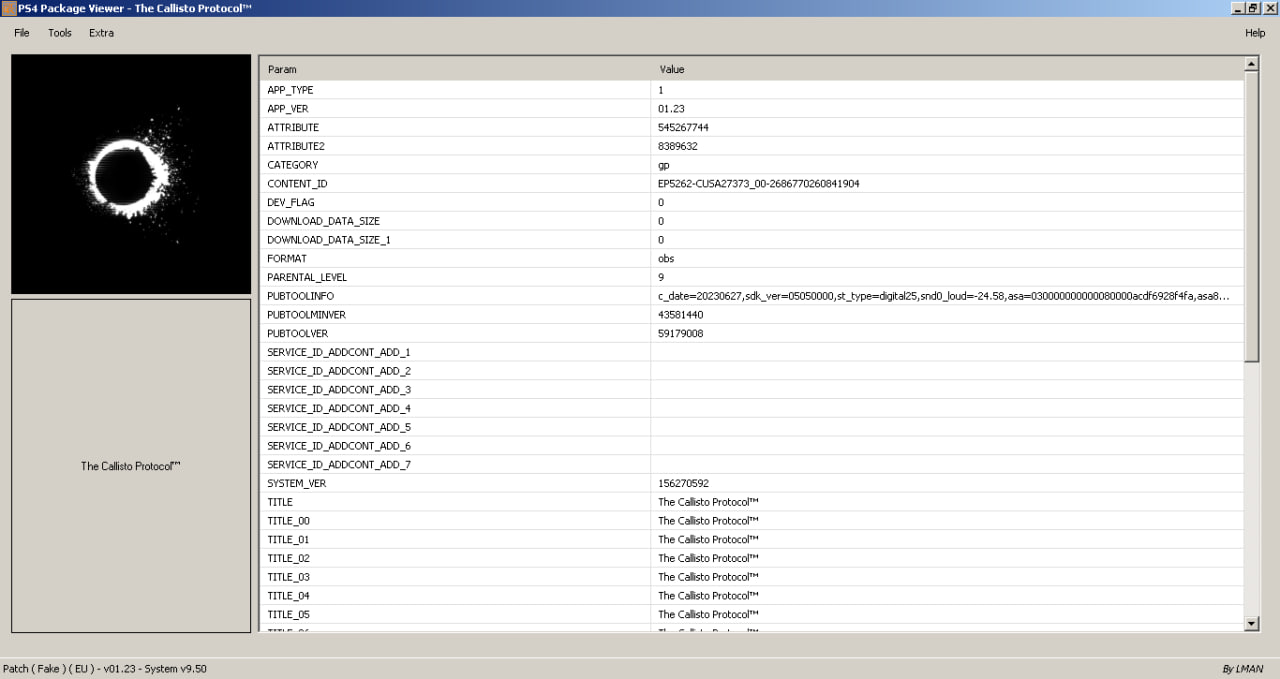Restore down the PS4 Package Viewer window
Viewport: 1280px width, 679px height.
pyautogui.click(x=1254, y=7)
